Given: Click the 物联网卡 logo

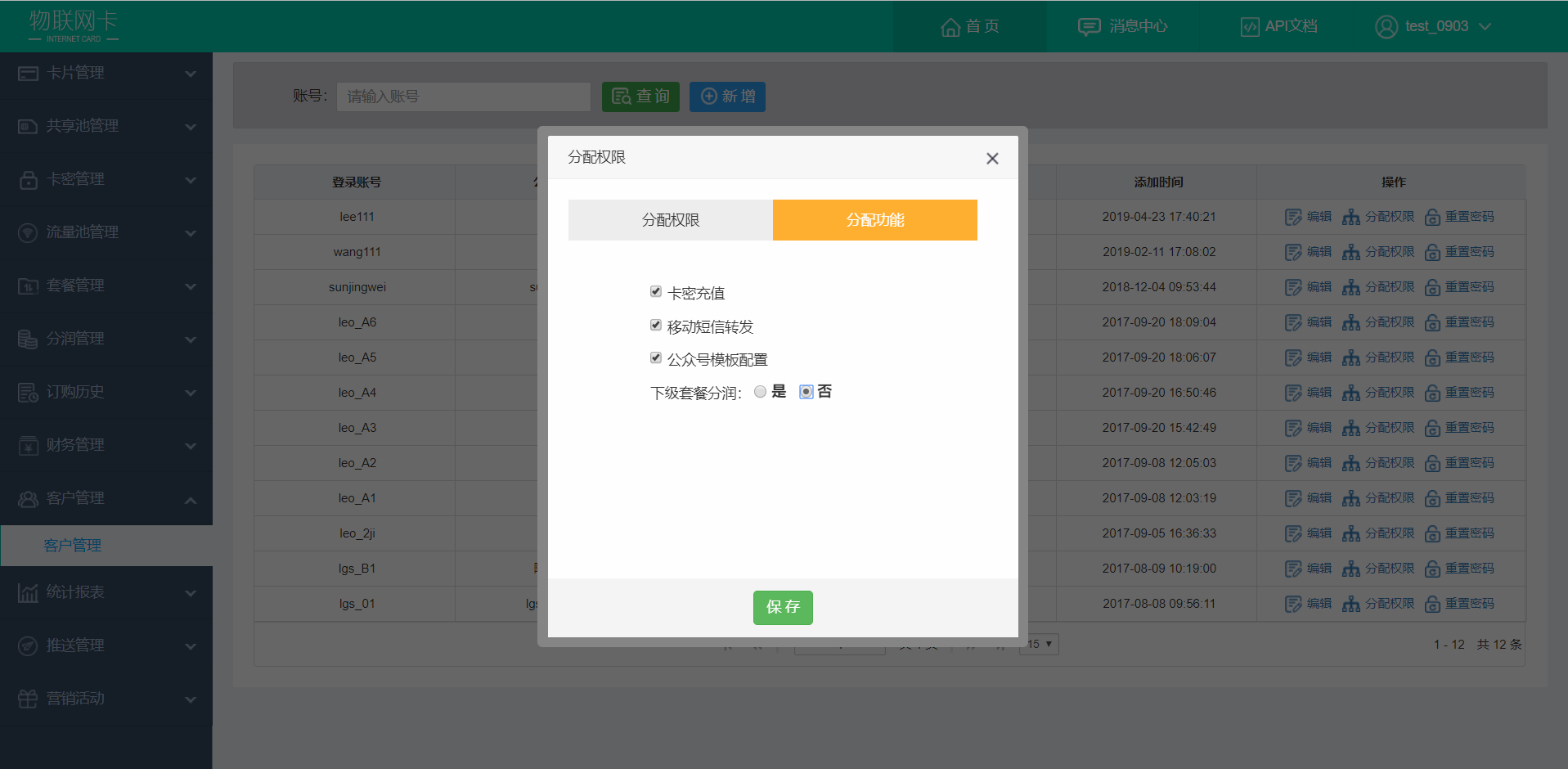Looking at the screenshot, I should click(x=74, y=26).
